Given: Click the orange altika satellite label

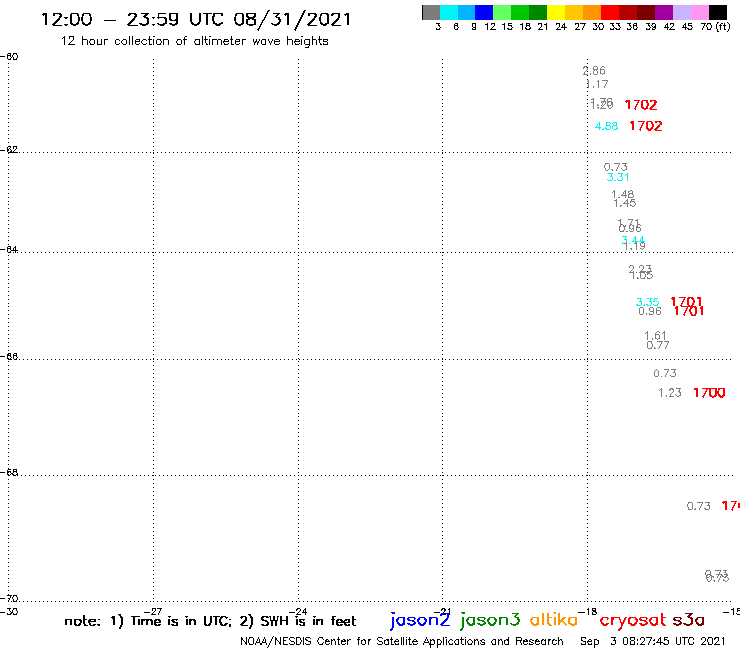Looking at the screenshot, I should click(x=554, y=620).
